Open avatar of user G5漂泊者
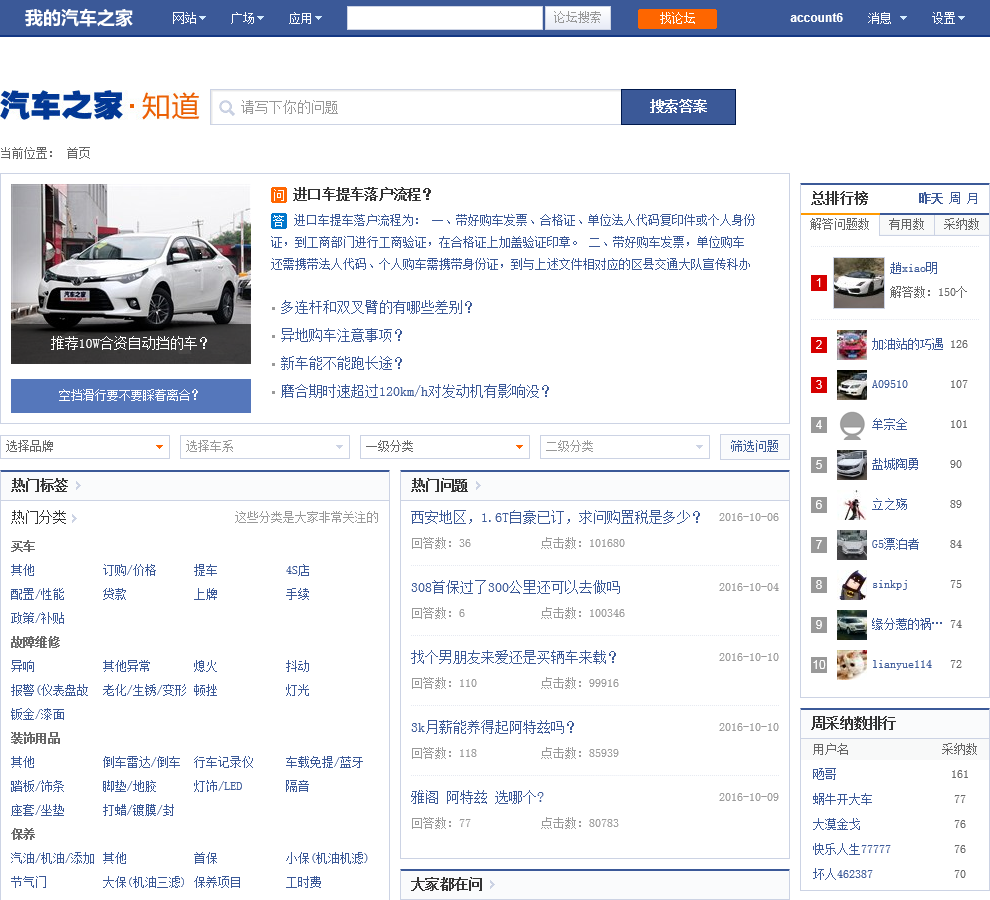The width and height of the screenshot is (990, 900). pyautogui.click(x=852, y=544)
